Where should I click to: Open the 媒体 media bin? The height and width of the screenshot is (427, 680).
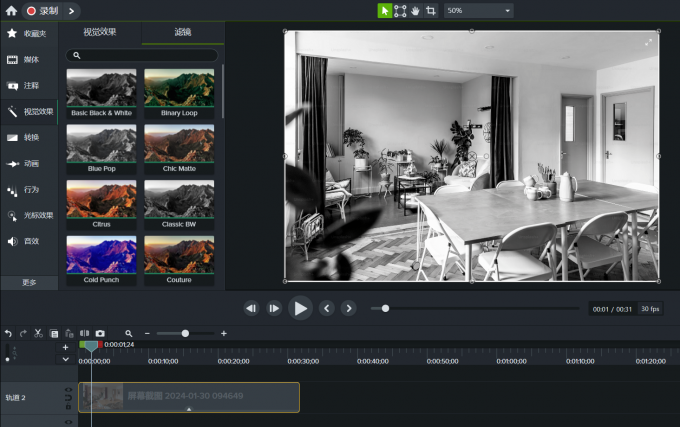point(29,59)
